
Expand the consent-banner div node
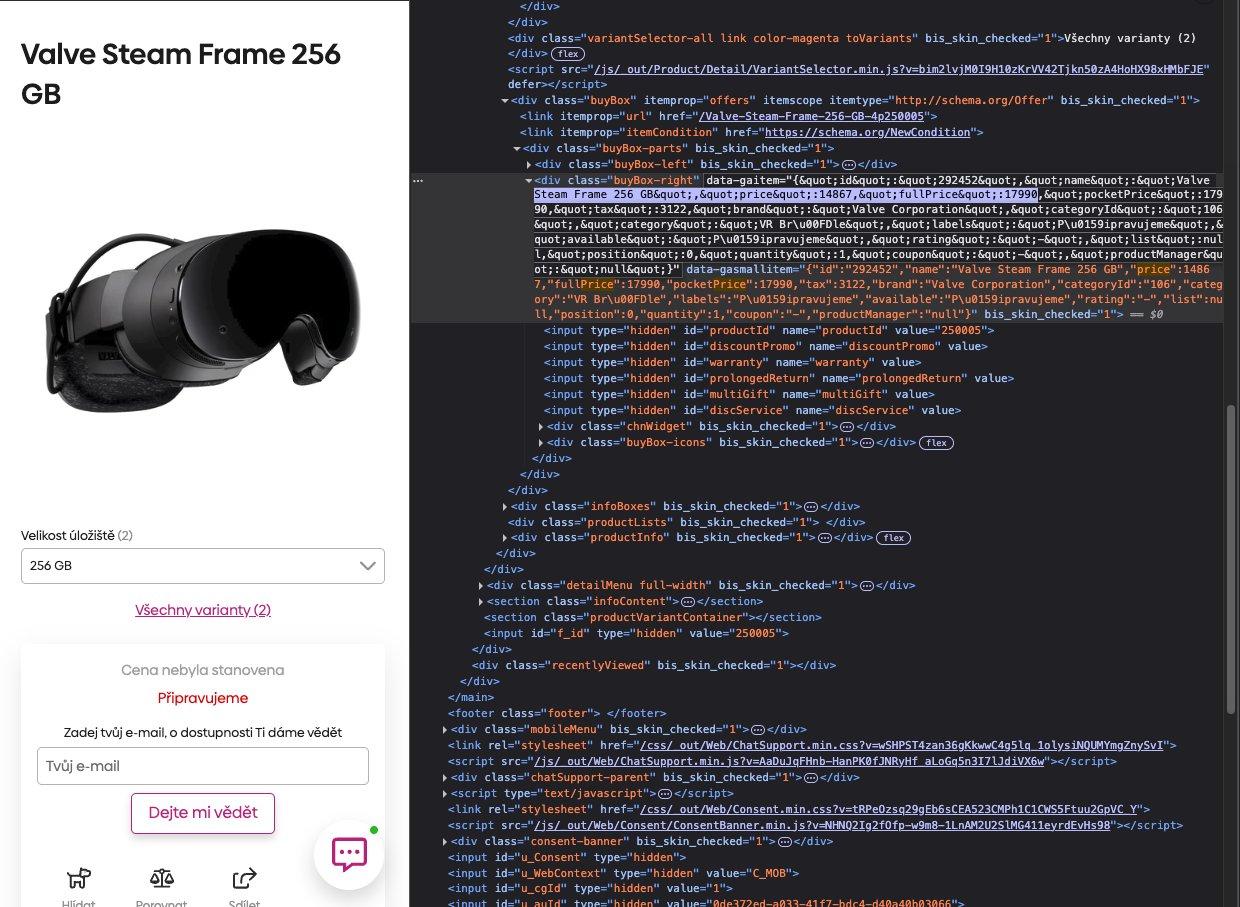(445, 842)
